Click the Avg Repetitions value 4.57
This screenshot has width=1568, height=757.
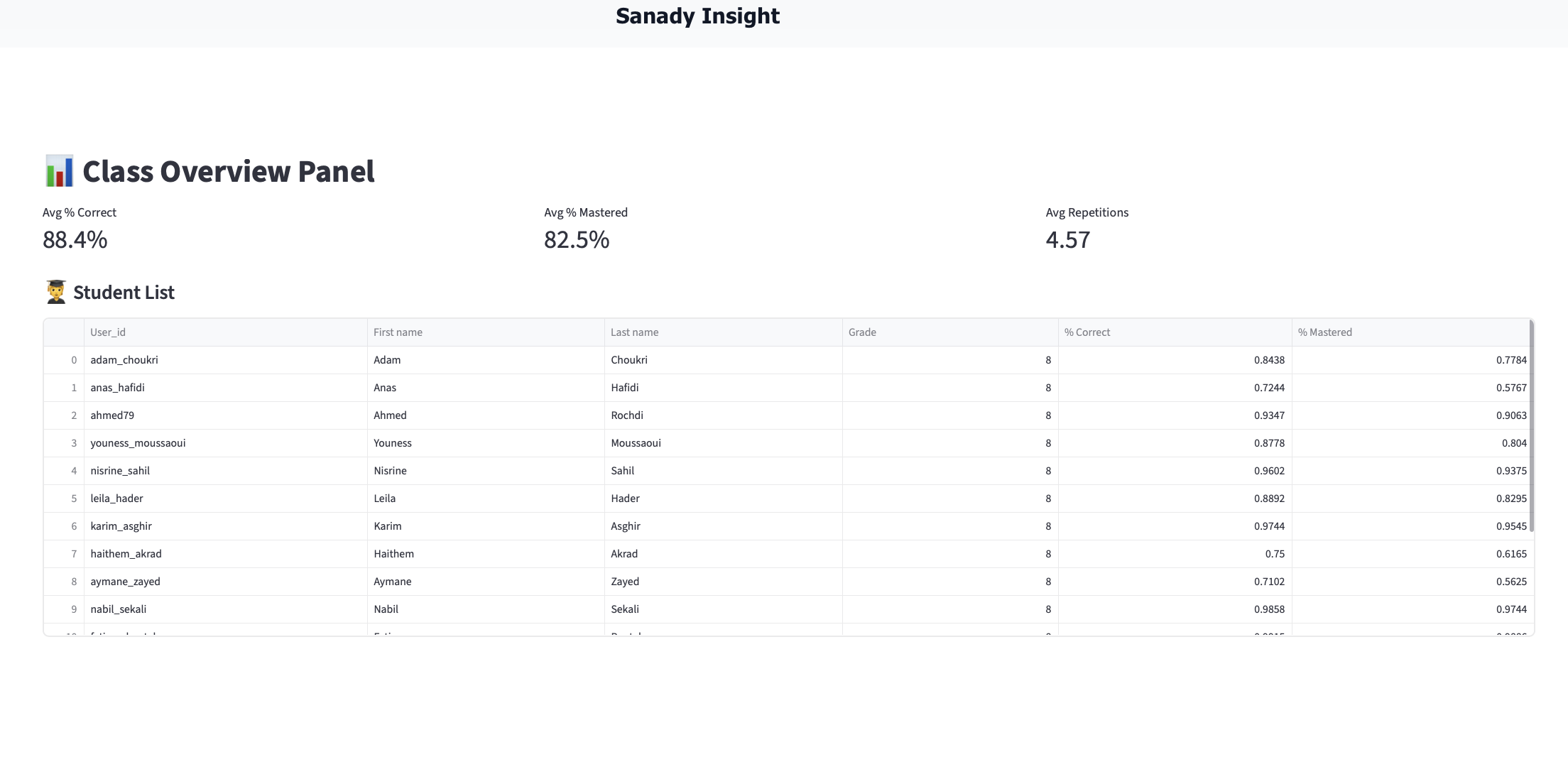tap(1067, 240)
